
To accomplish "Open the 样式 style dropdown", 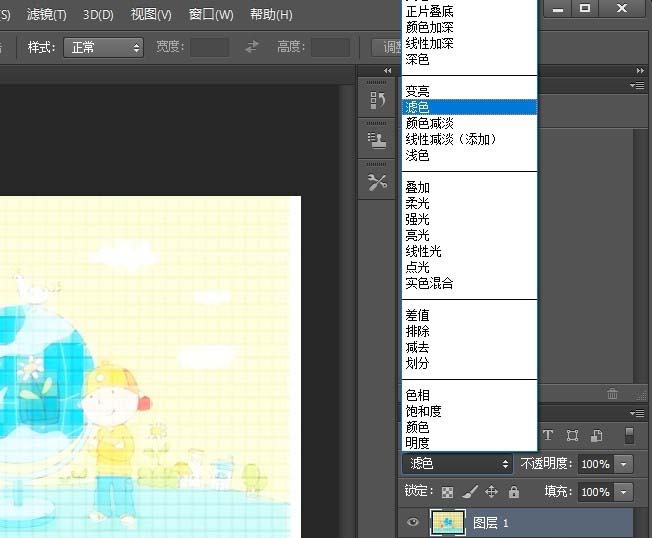I will pos(103,47).
